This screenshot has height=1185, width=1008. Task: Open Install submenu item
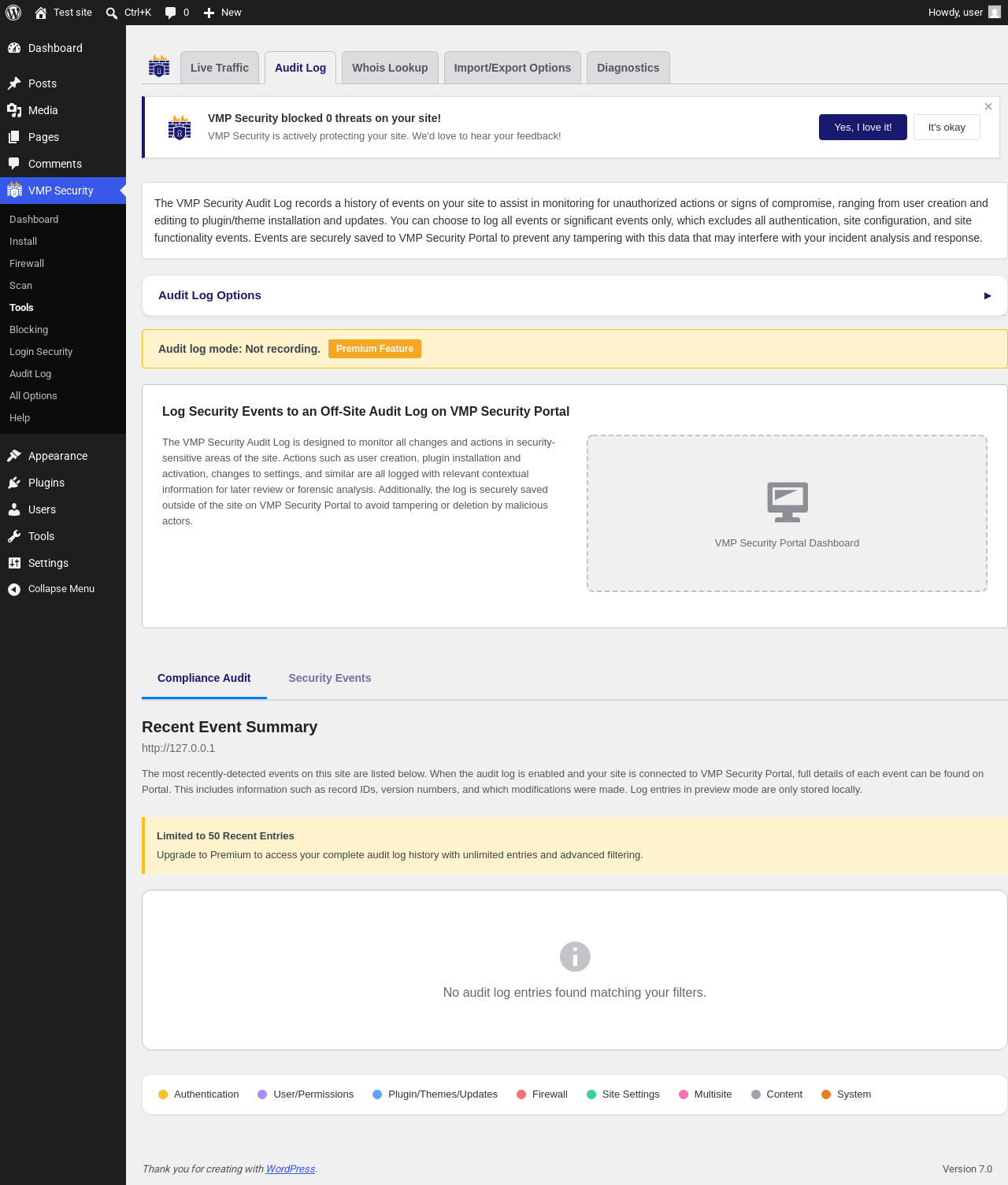pos(24,242)
